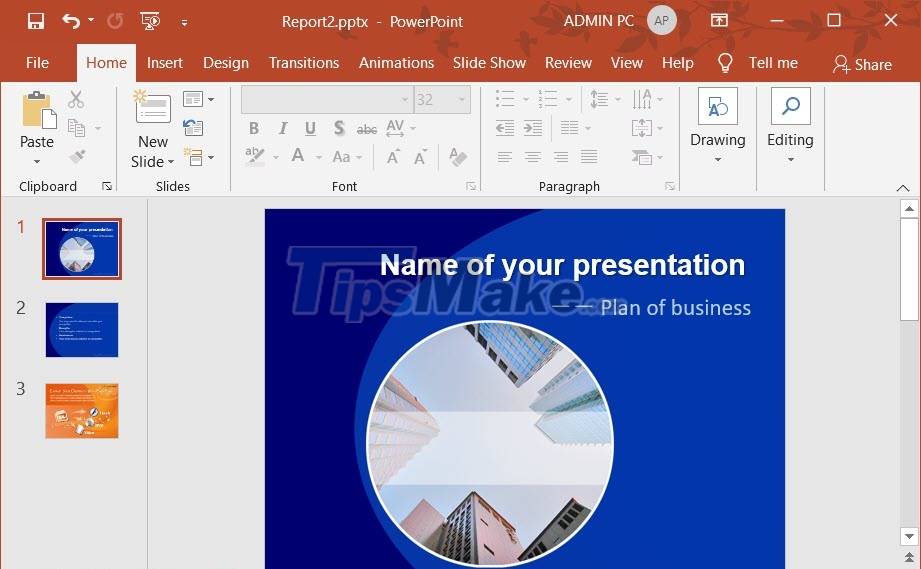The image size is (921, 569).
Task: Toggle Strikethrough formatting
Action: pos(367,129)
